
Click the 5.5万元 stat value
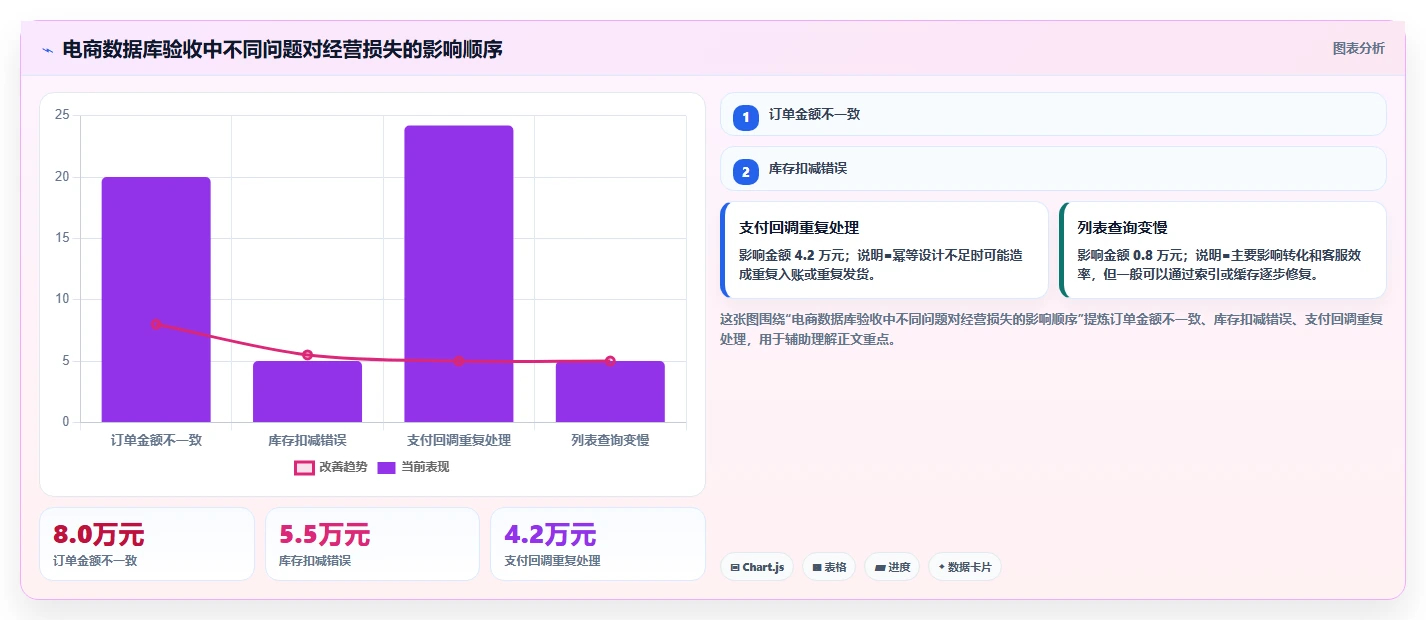pyautogui.click(x=324, y=535)
